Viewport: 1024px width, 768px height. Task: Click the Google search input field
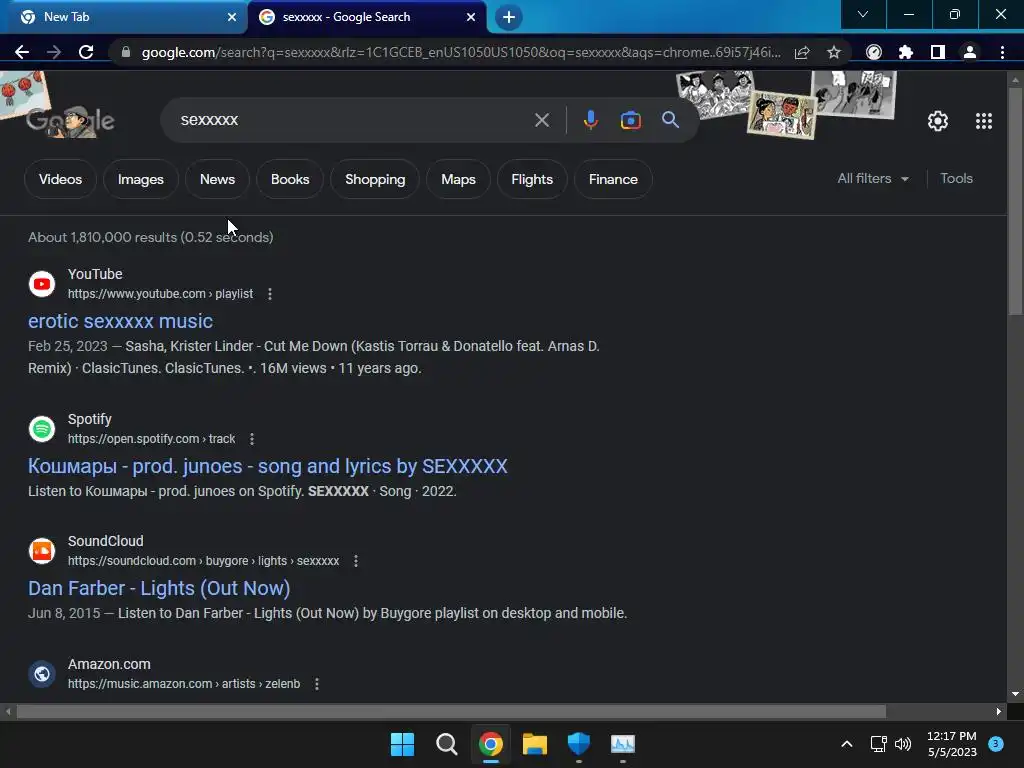(x=353, y=120)
